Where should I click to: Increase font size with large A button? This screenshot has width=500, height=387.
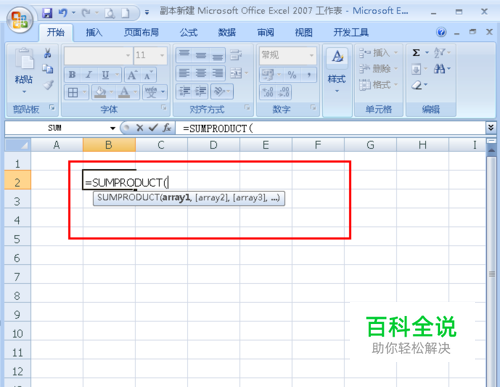tap(132, 75)
